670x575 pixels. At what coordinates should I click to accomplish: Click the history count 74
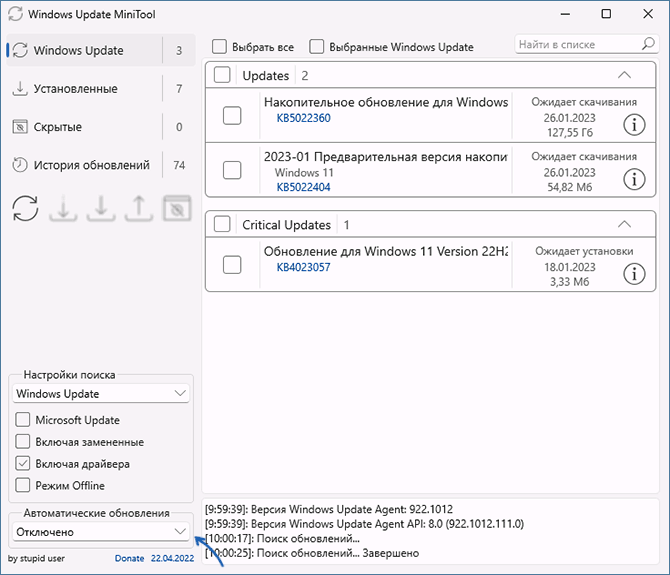click(x=179, y=165)
